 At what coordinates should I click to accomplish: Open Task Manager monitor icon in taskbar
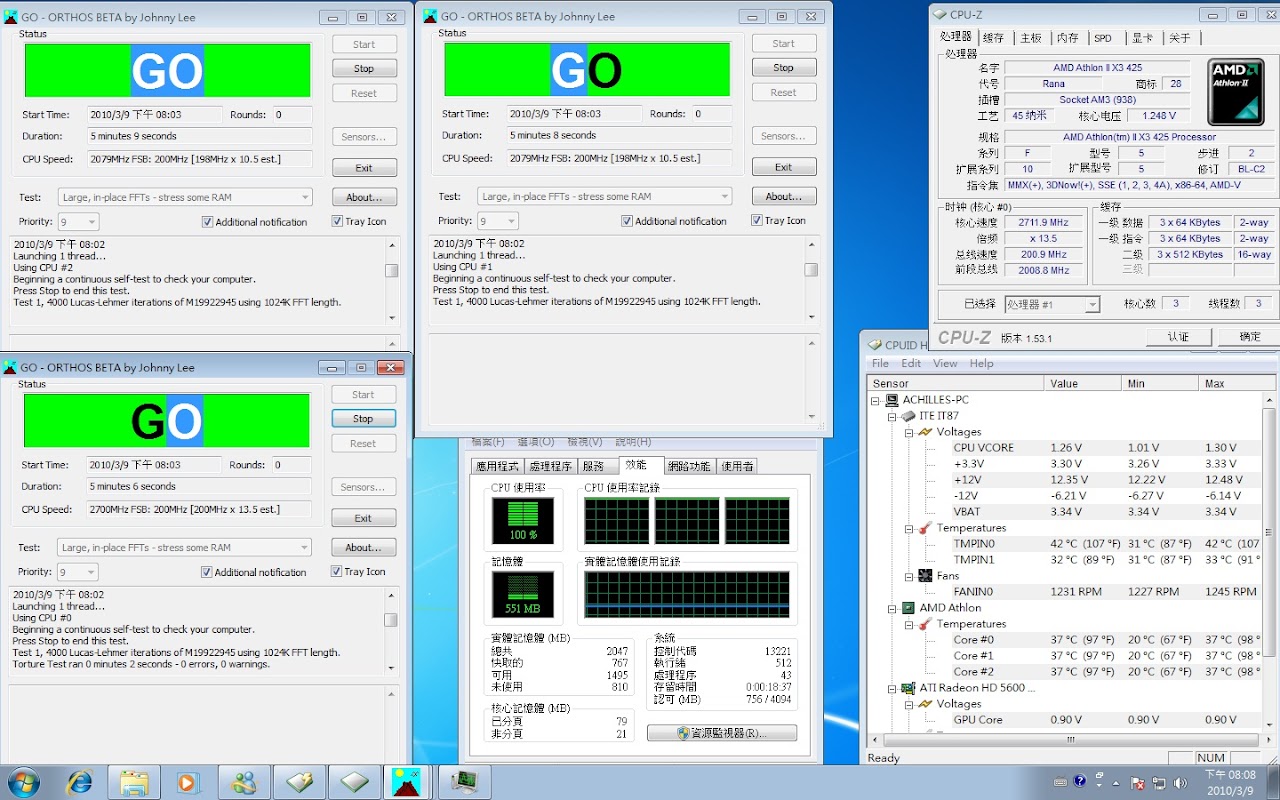coord(463,781)
